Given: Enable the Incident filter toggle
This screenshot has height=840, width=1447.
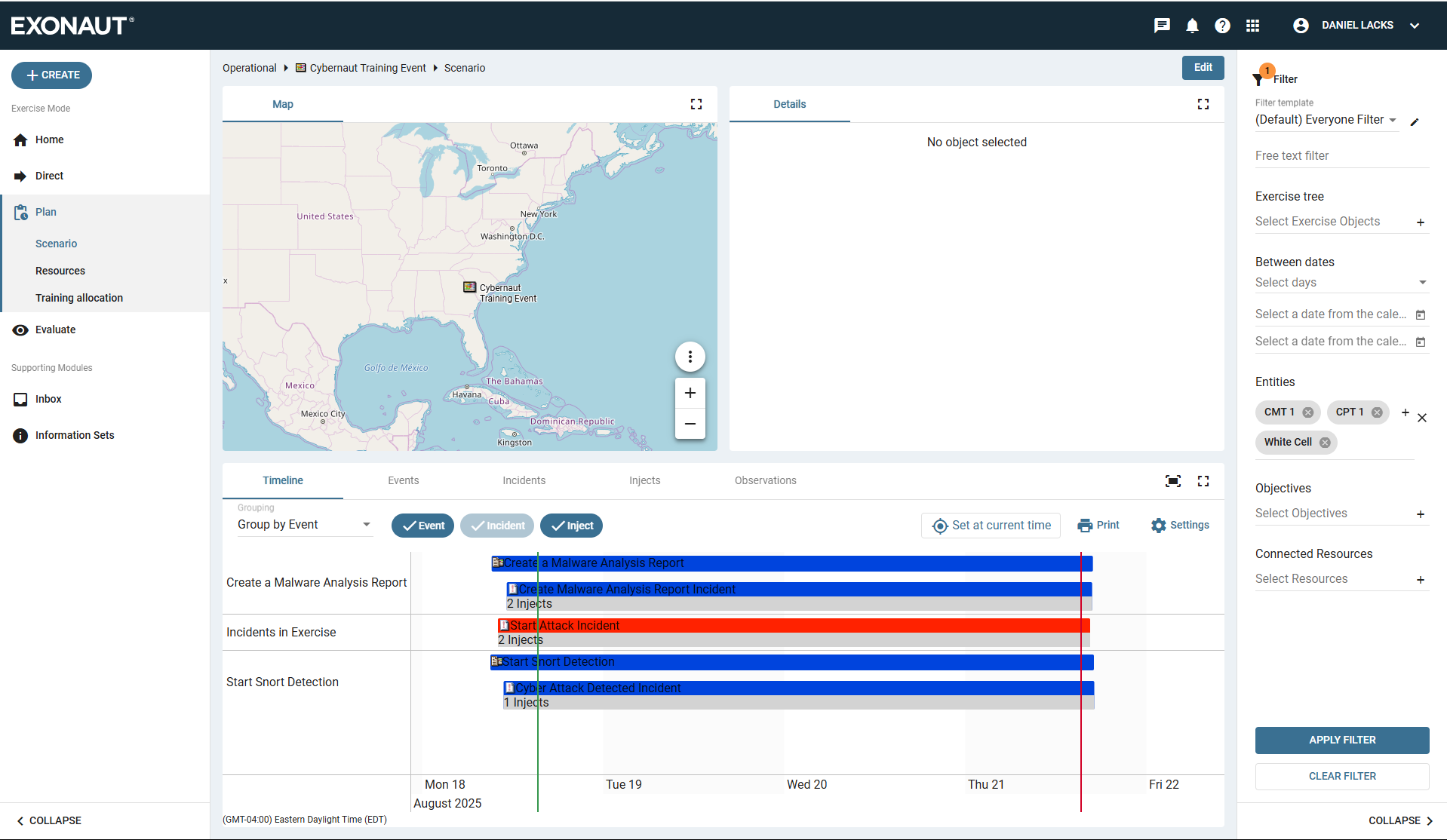Looking at the screenshot, I should 496,525.
